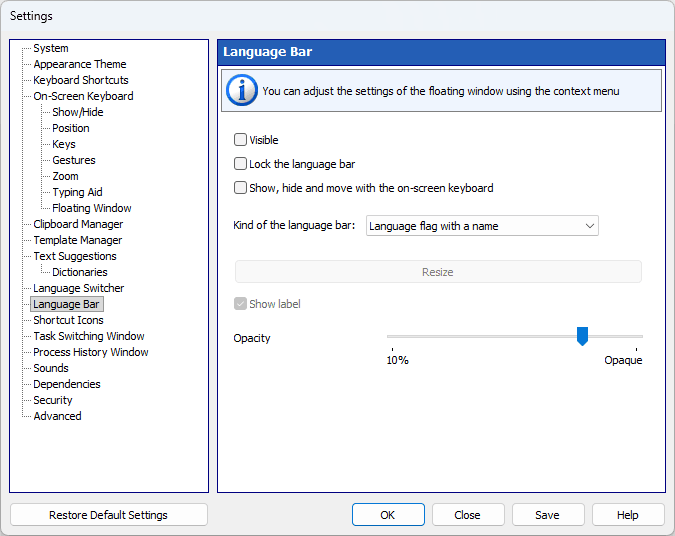Screen dimensions: 675x536
Task: Select Language Bar tree item
Action: pyautogui.click(x=67, y=304)
